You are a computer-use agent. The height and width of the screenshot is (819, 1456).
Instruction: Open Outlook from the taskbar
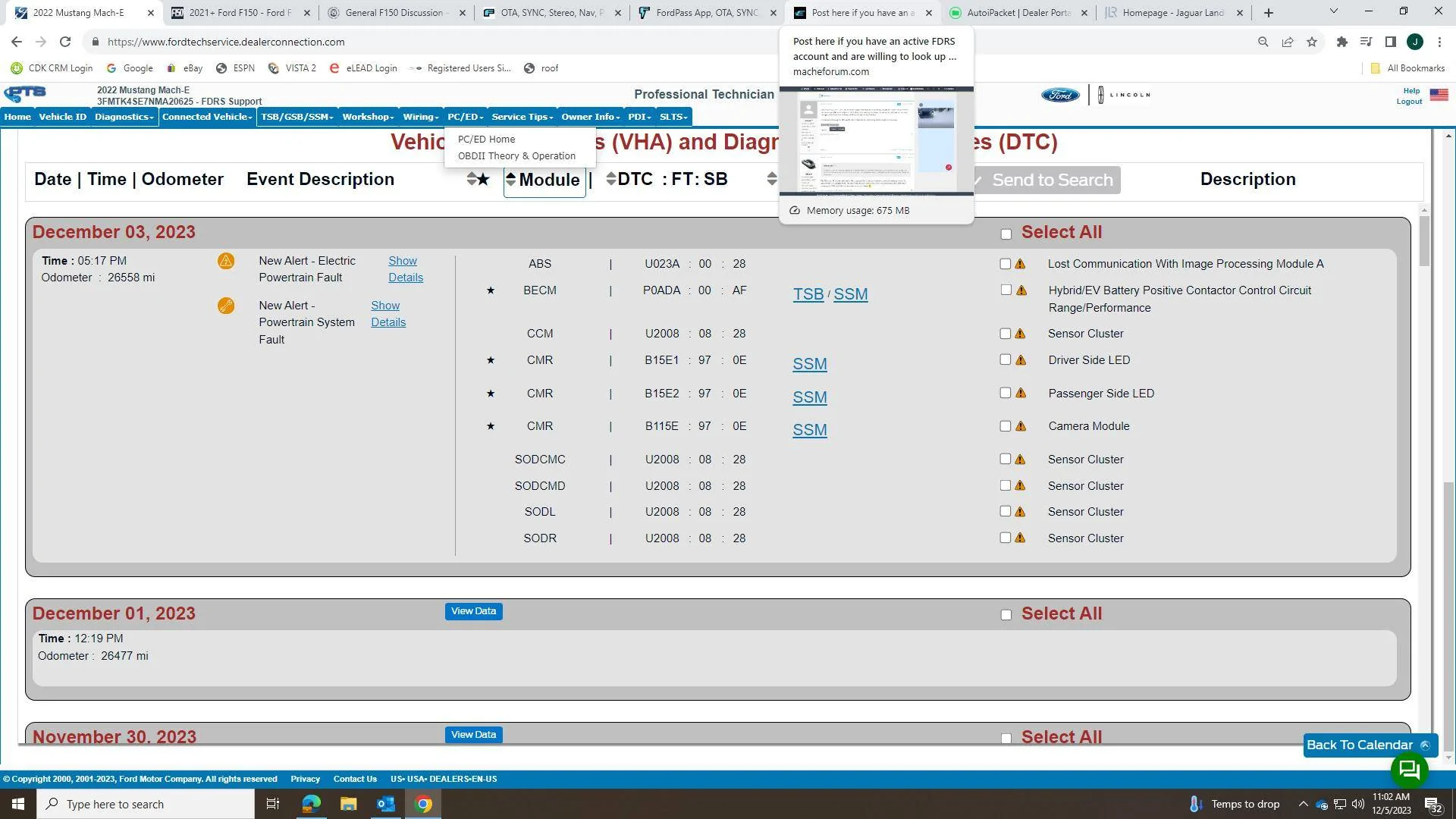385,804
